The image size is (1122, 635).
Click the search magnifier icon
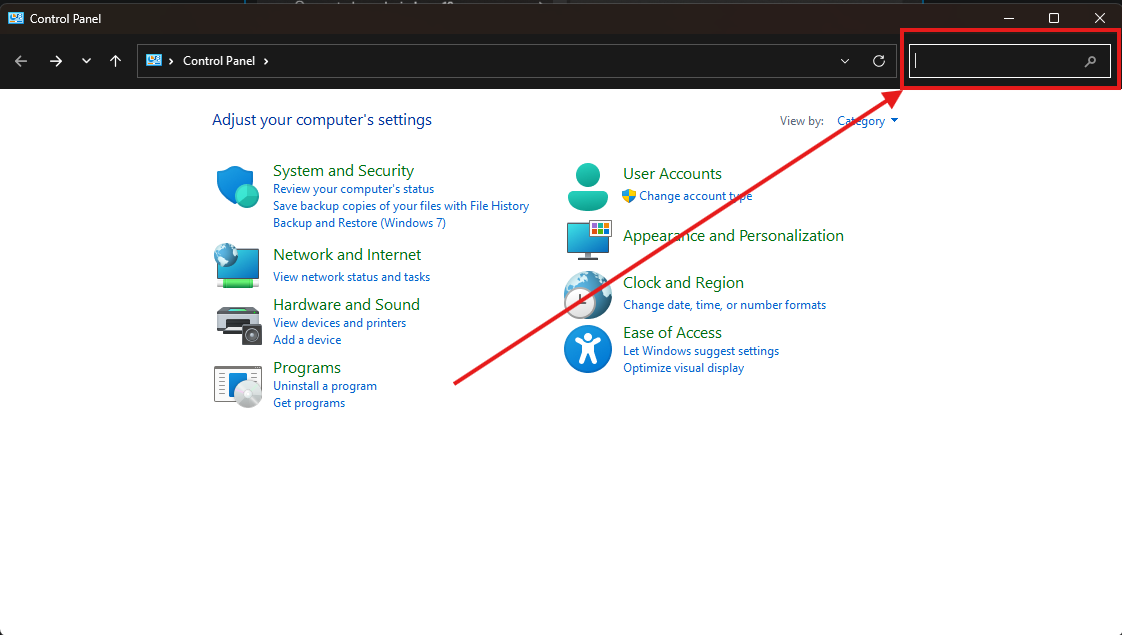(1090, 62)
